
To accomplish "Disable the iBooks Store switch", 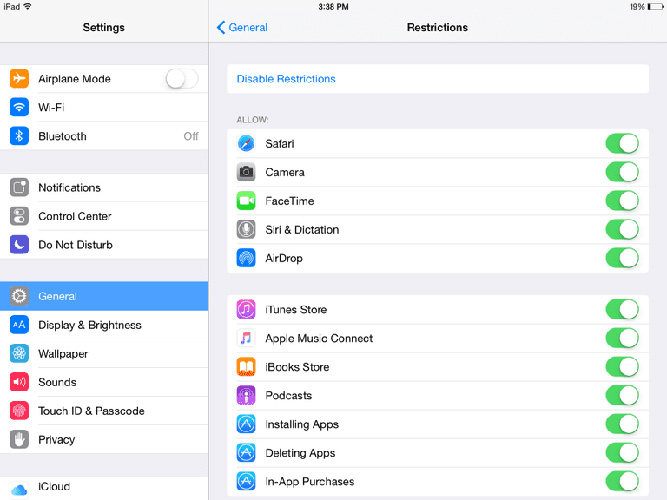I will 622,367.
